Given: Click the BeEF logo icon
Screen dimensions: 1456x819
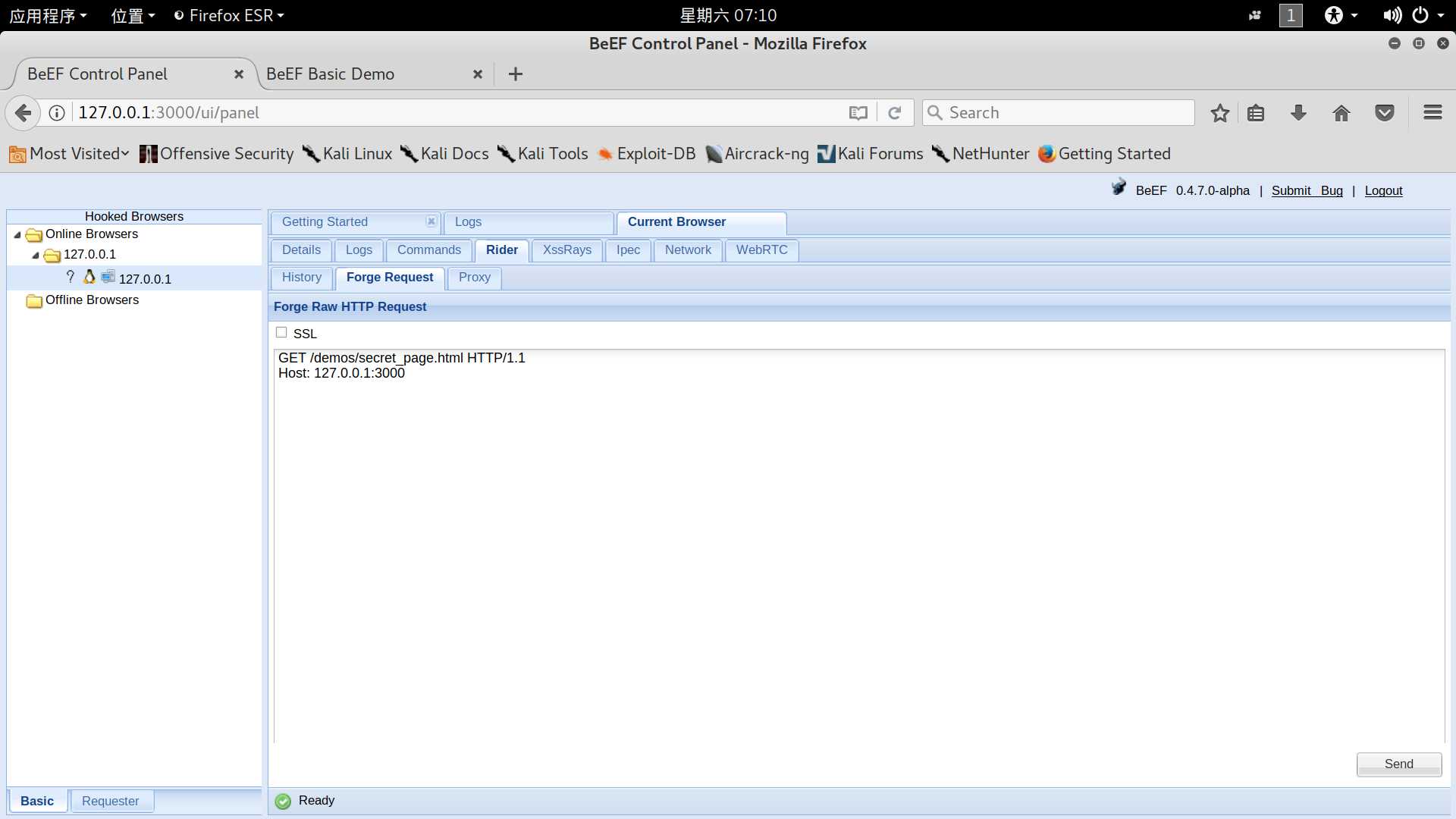Looking at the screenshot, I should 1119,187.
